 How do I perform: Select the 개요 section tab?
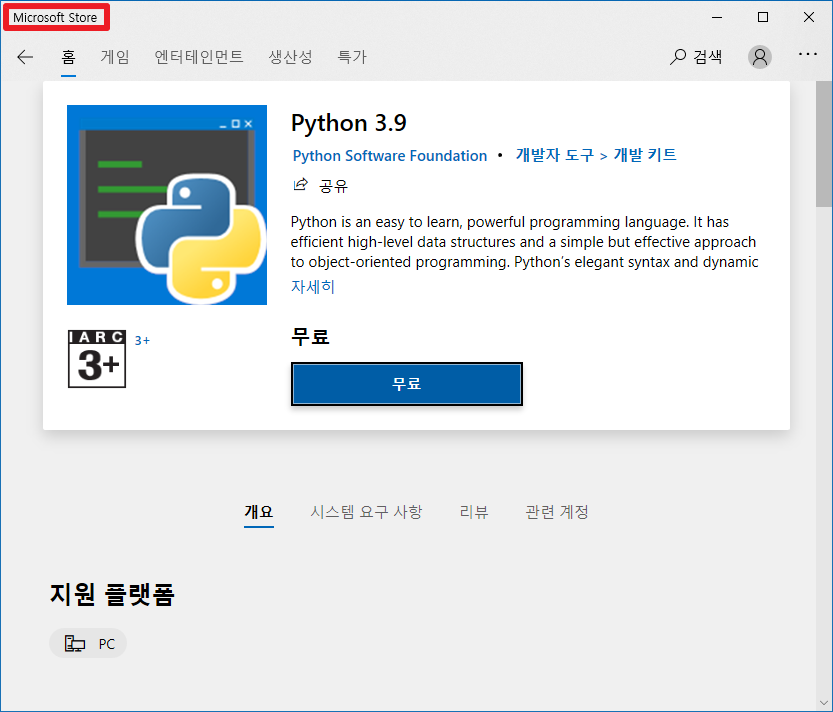coord(259,512)
